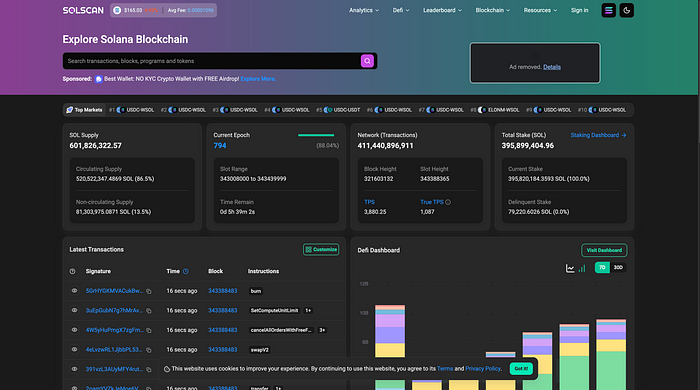The image size is (700, 390).
Task: Open transaction 5GrHYGKMVACukBw
Action: (x=114, y=291)
